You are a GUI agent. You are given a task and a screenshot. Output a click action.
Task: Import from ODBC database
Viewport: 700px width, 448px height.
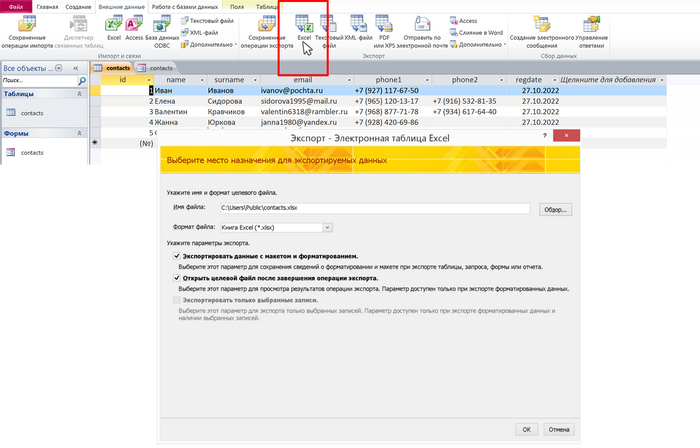click(162, 31)
